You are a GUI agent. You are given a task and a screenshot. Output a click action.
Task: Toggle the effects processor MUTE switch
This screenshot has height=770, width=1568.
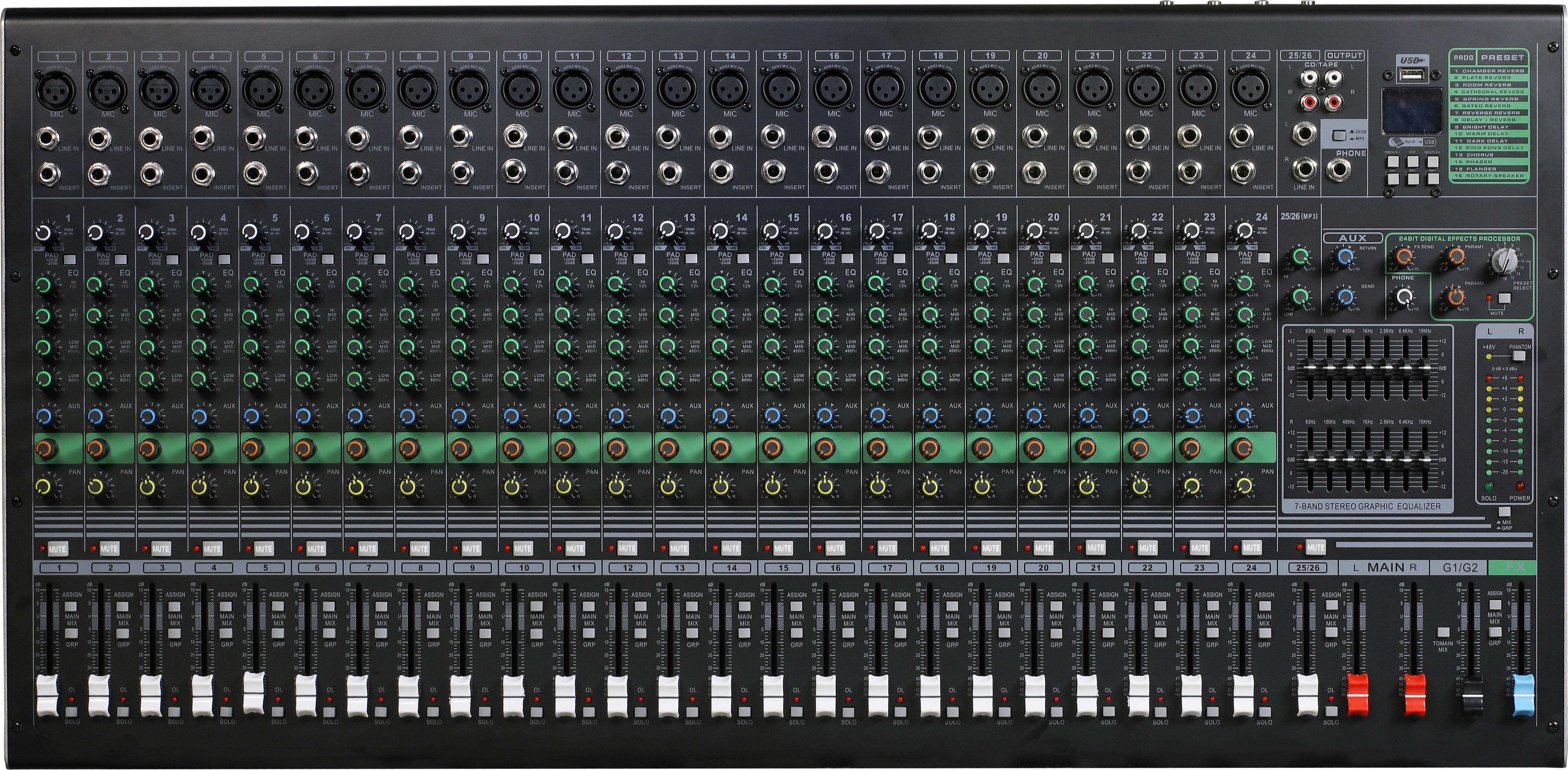[x=1504, y=299]
